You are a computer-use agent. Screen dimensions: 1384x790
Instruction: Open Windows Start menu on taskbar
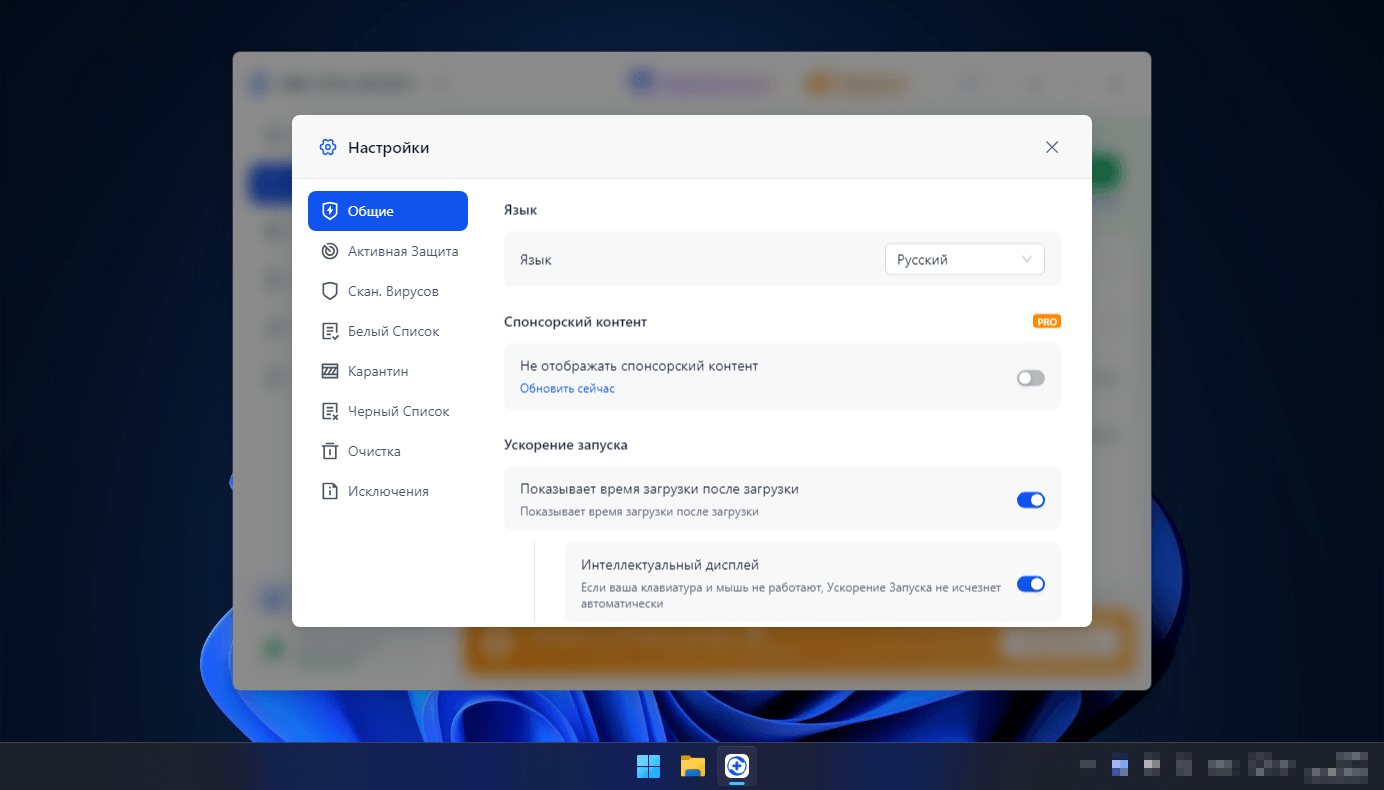[648, 766]
